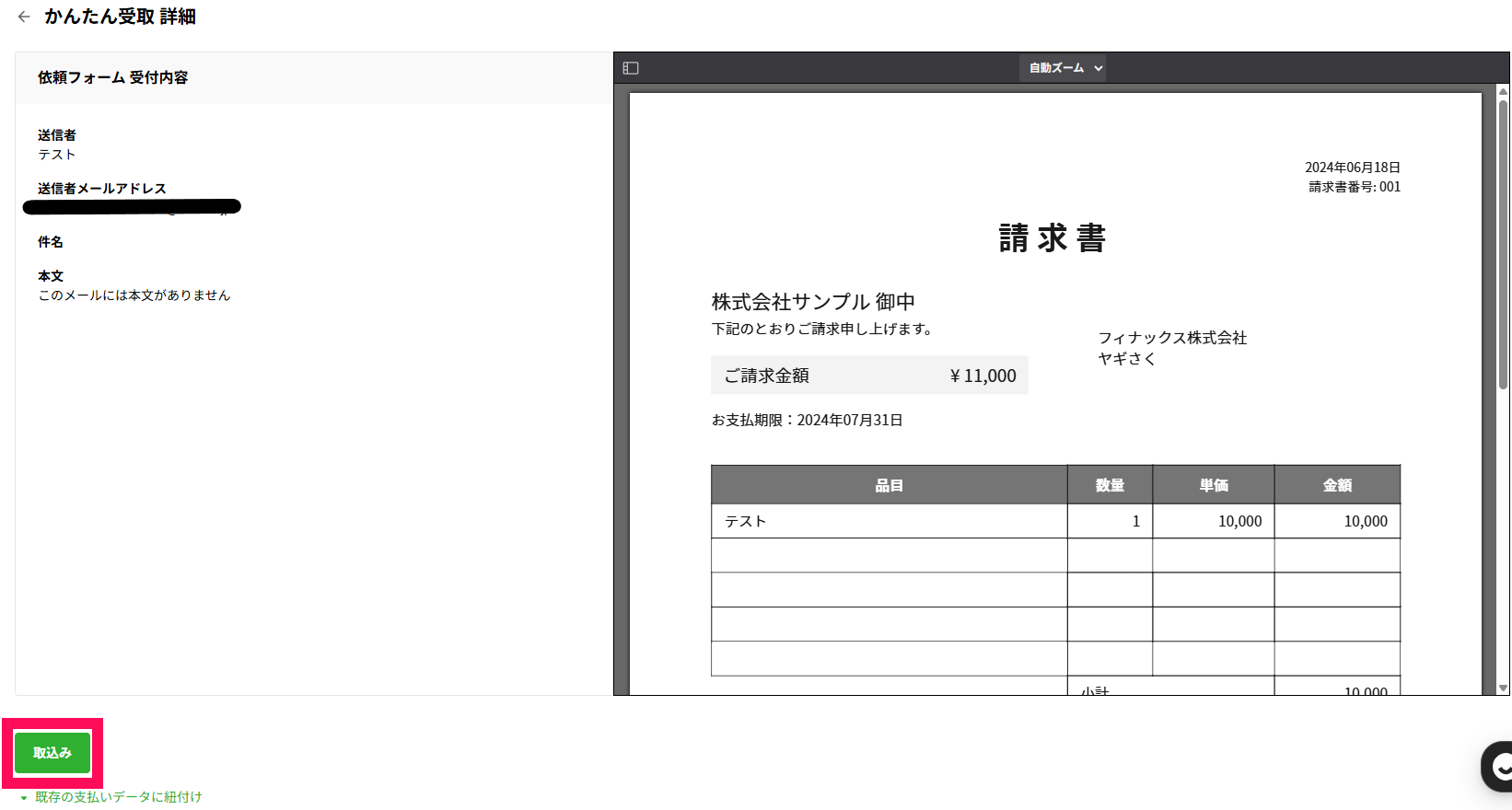The height and width of the screenshot is (810, 1512).
Task: Click the ご請求金額 label
Action: click(767, 376)
